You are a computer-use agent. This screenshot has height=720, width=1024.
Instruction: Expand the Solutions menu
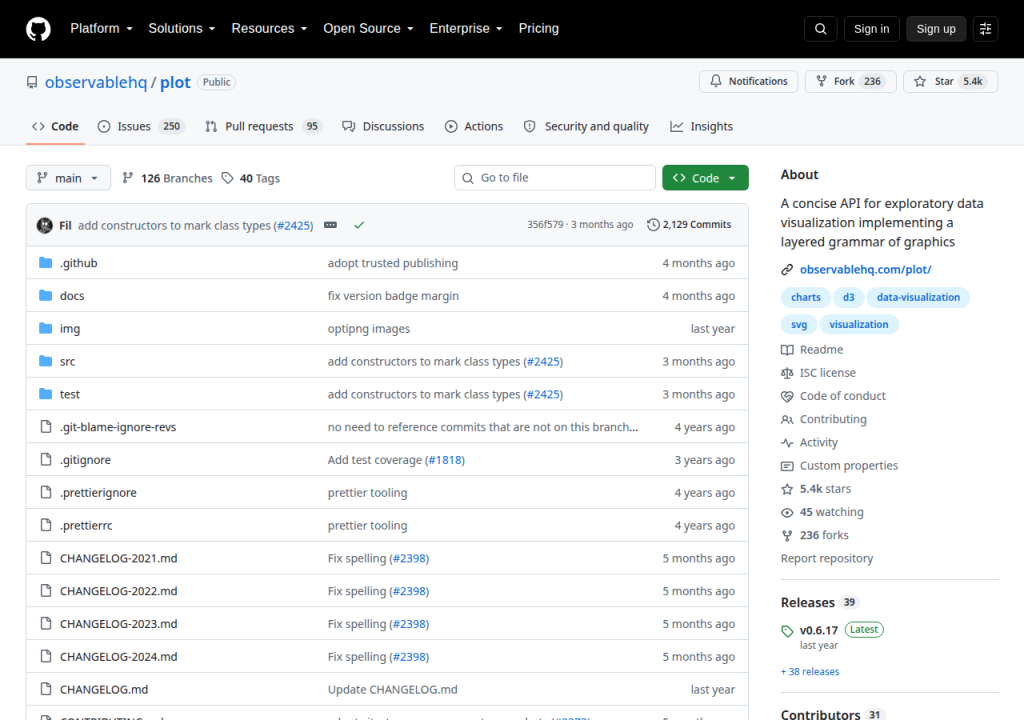point(182,29)
